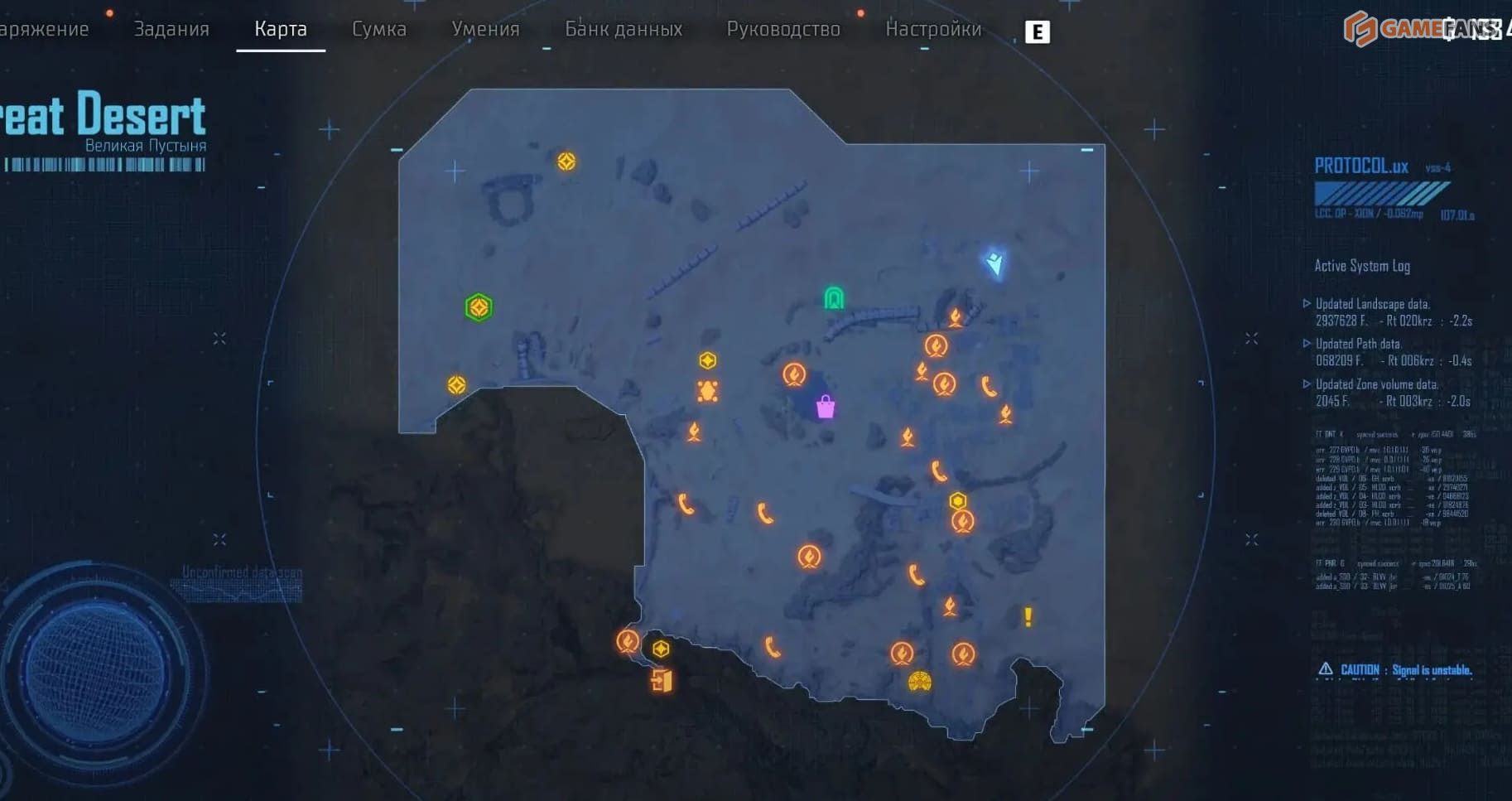Select yellow hexagon beside the exit door

coord(661,649)
